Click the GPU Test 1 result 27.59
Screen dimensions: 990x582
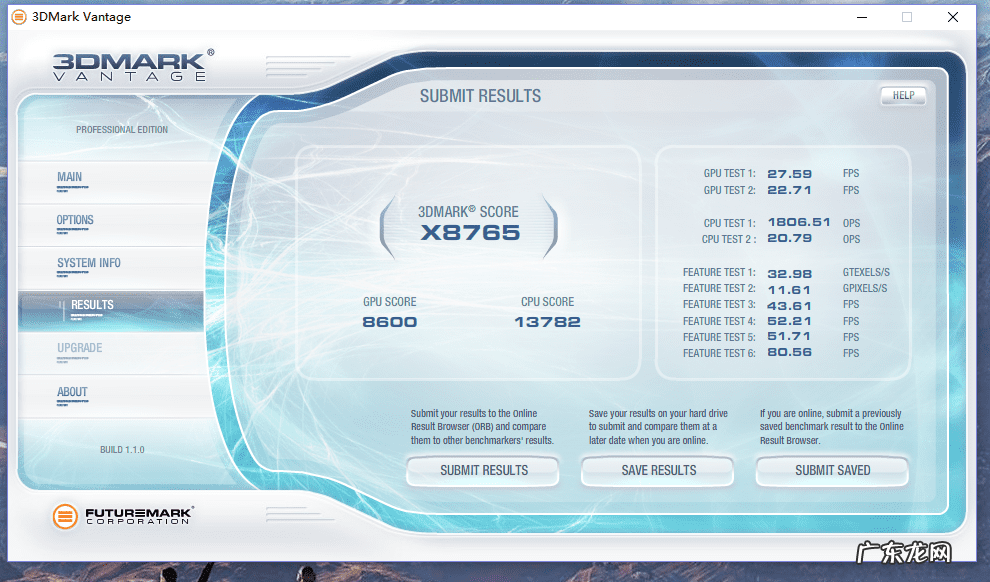click(x=789, y=174)
